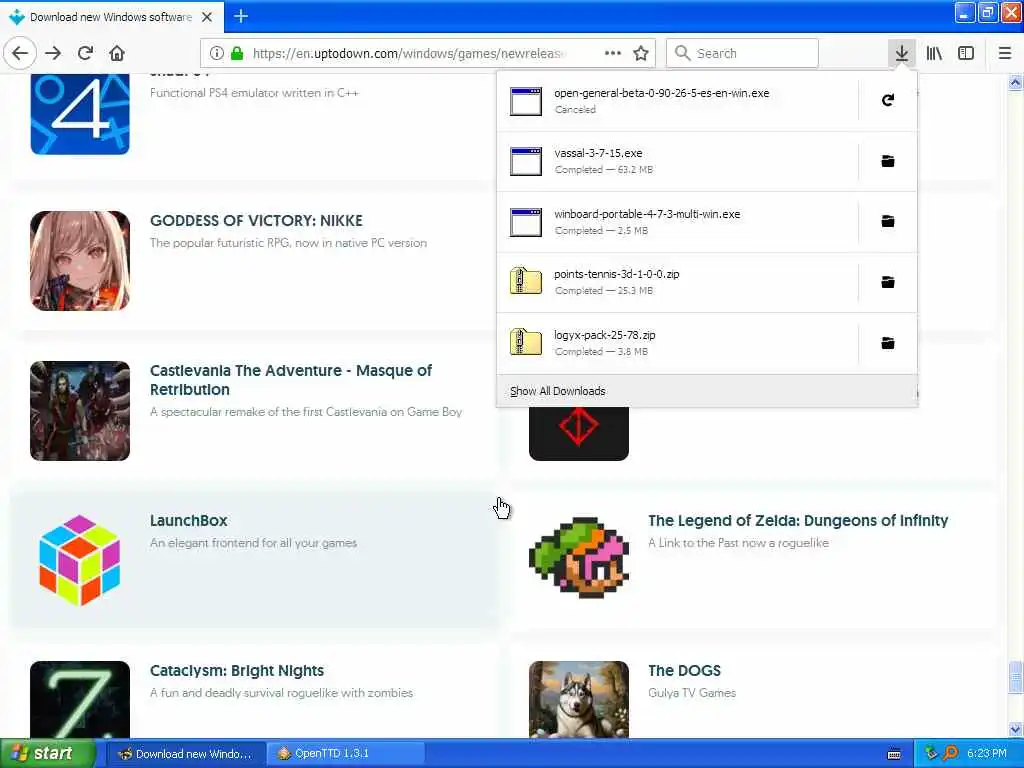Image resolution: width=1024 pixels, height=768 pixels.
Task: Close the Download new Windows software tab
Action: coord(206,17)
